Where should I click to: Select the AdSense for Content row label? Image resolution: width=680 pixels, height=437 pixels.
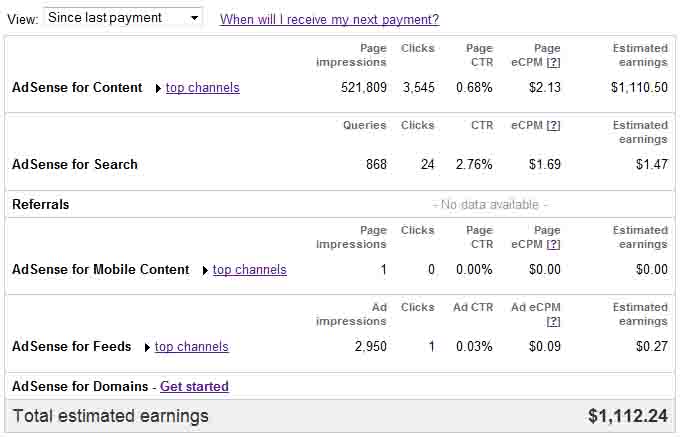pyautogui.click(x=77, y=88)
